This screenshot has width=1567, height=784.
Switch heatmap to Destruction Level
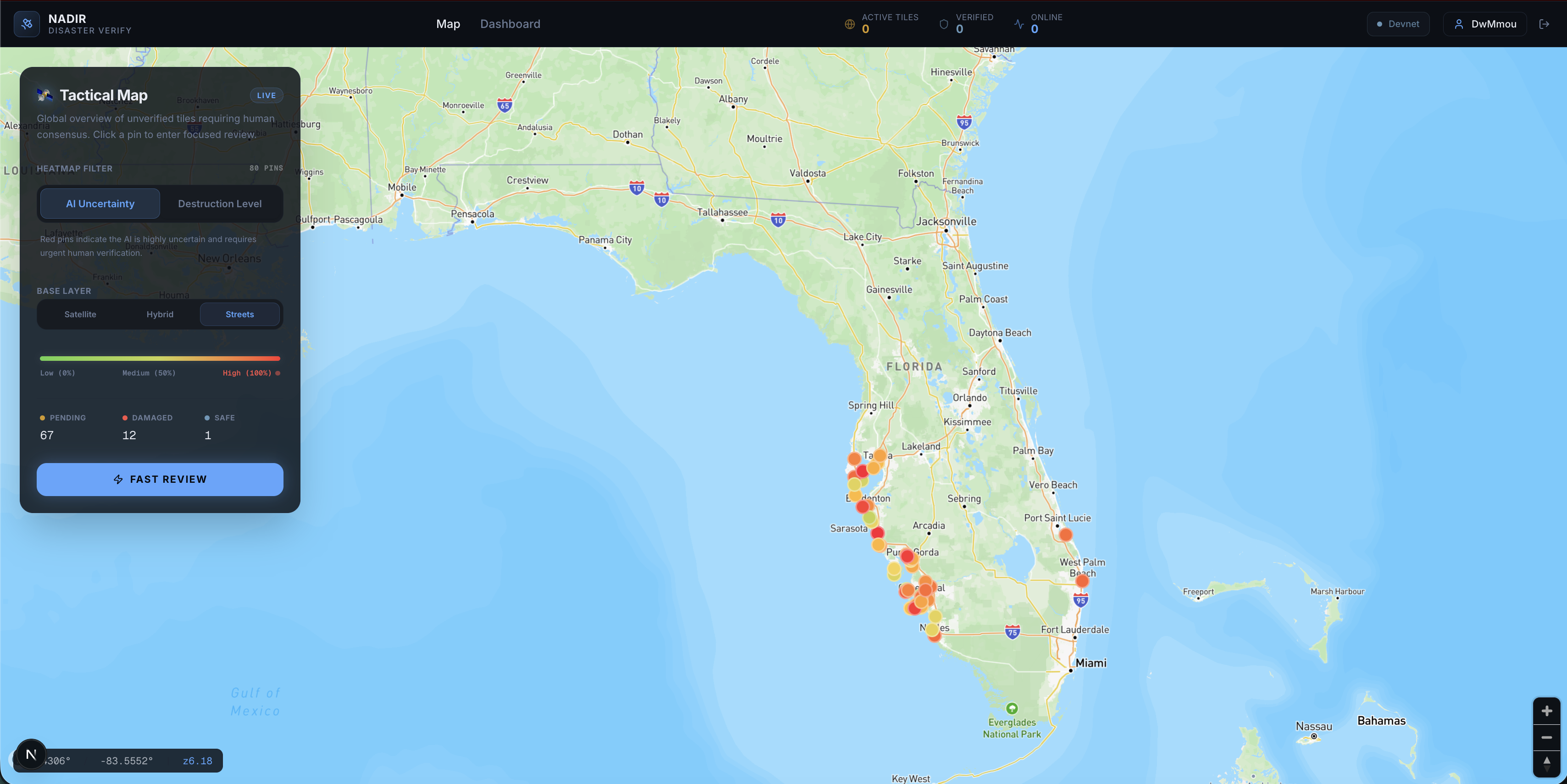coord(220,204)
